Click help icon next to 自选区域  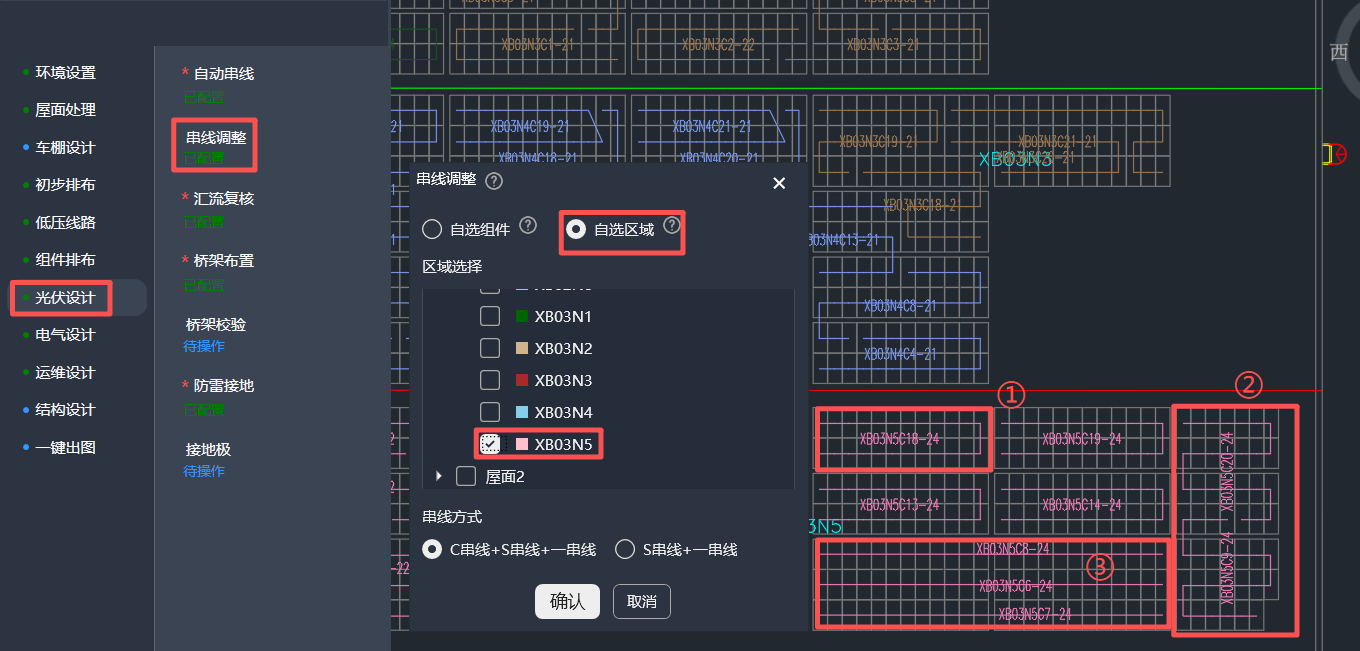(x=672, y=226)
